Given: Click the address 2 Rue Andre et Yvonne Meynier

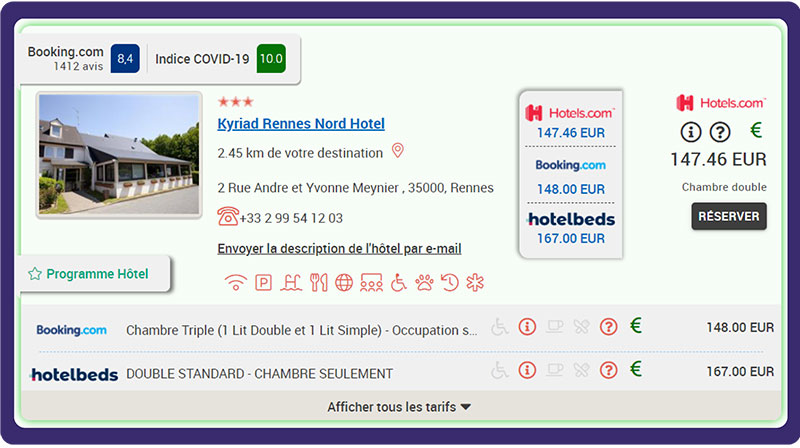Looking at the screenshot, I should (x=356, y=188).
